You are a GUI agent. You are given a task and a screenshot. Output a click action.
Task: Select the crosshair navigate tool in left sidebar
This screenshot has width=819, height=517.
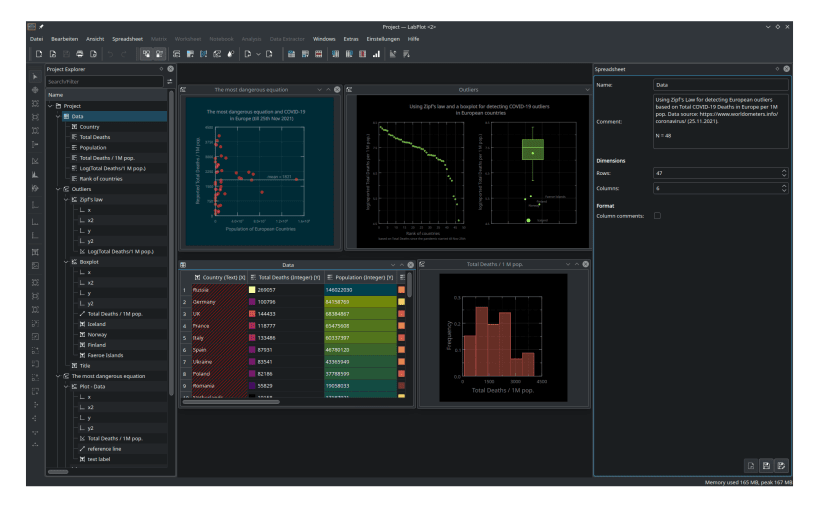click(x=35, y=90)
